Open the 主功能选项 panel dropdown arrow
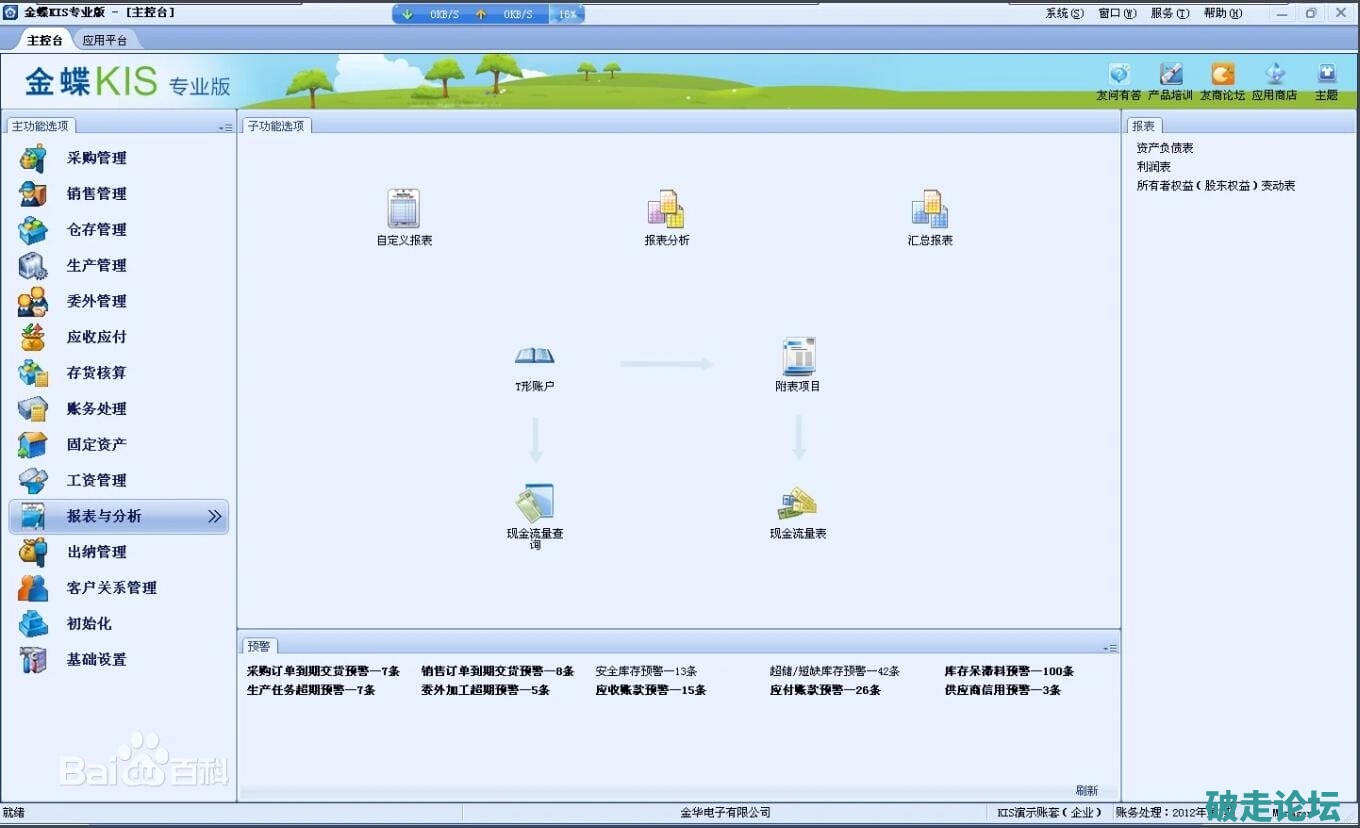The width and height of the screenshot is (1360, 828). coord(225,128)
